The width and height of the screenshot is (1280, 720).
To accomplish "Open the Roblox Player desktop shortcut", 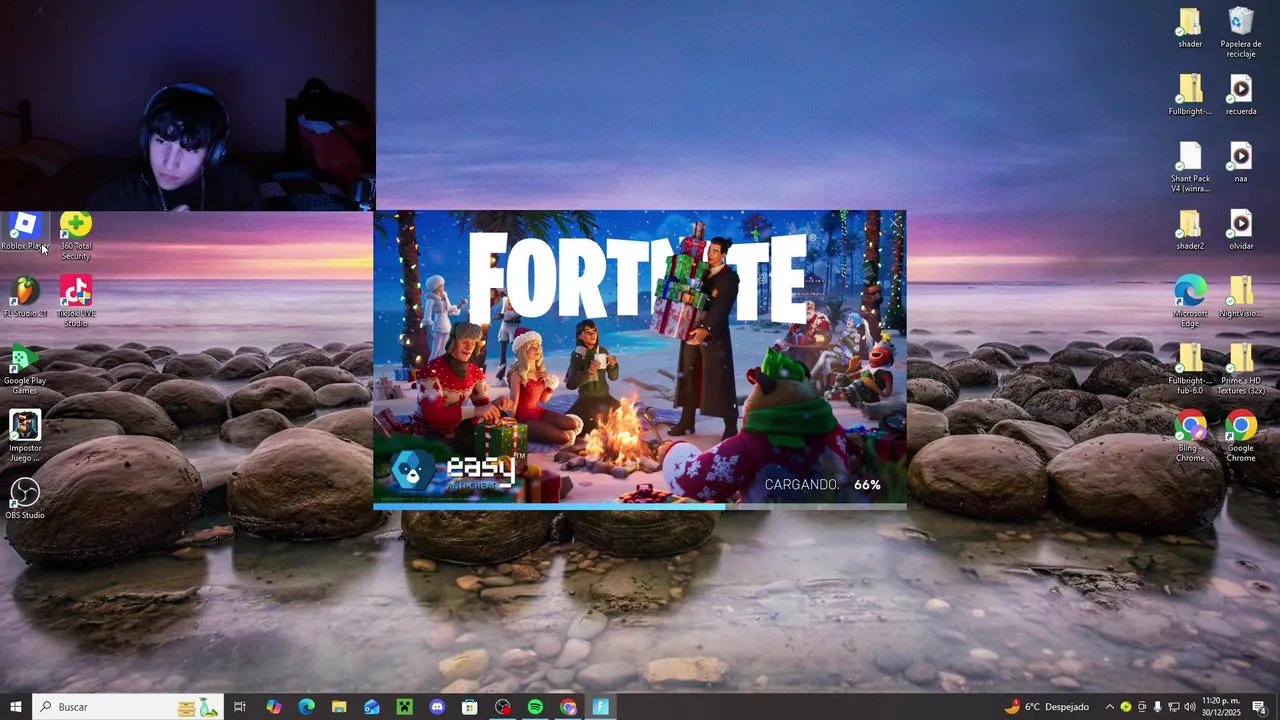I will tap(24, 231).
